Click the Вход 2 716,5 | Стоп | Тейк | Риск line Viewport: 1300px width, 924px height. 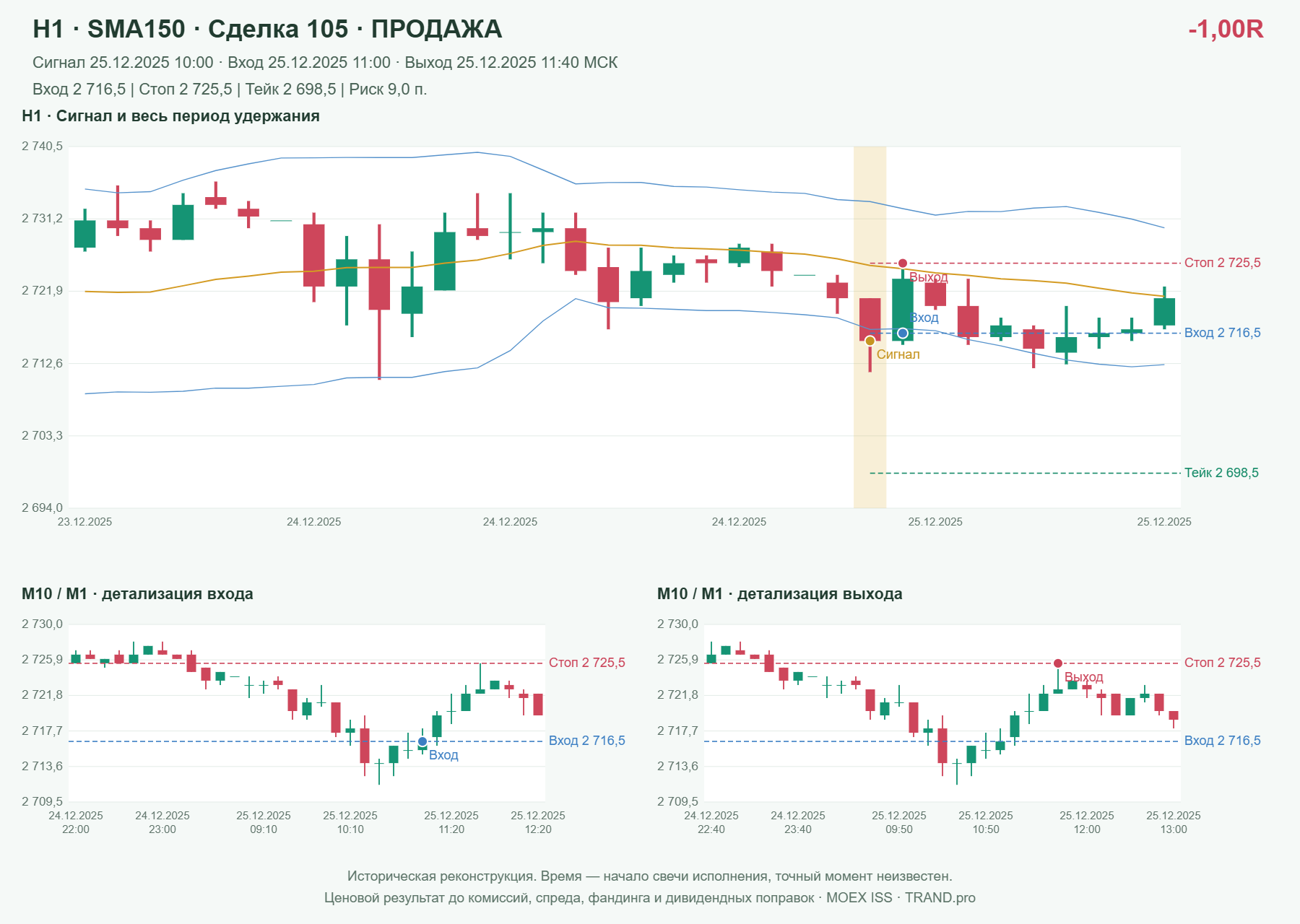(x=230, y=90)
